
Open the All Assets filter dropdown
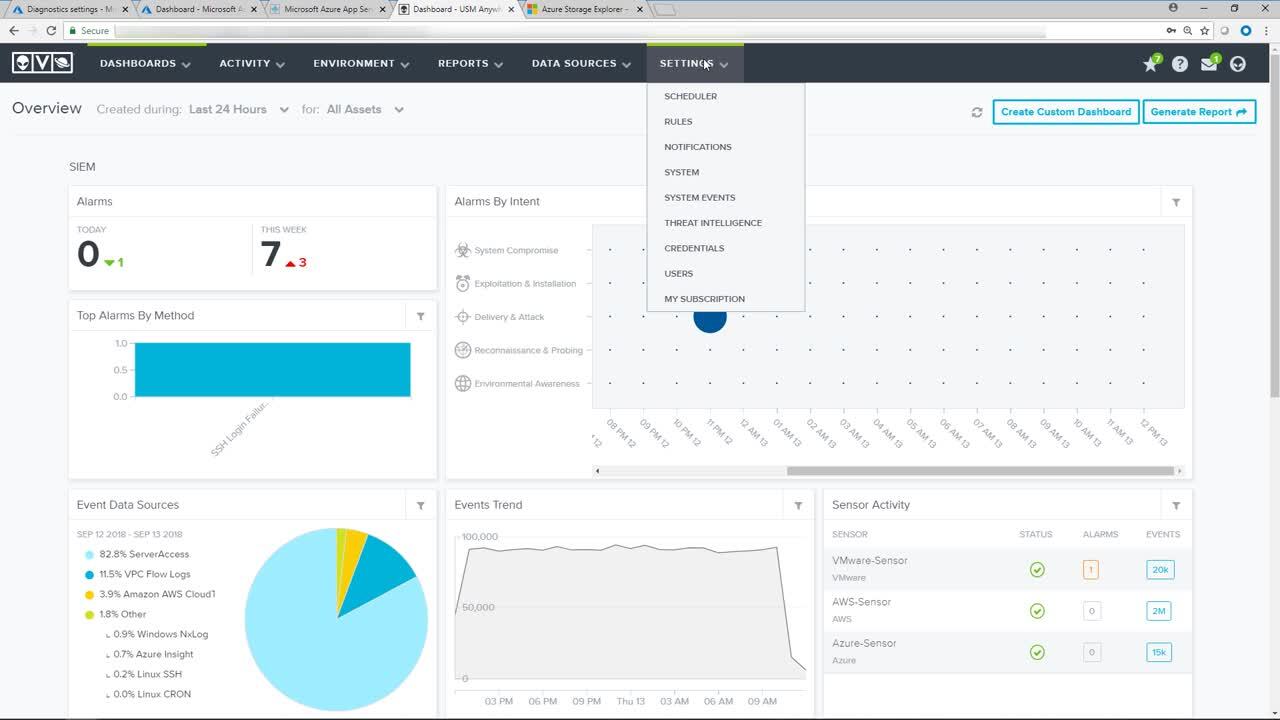[365, 110]
